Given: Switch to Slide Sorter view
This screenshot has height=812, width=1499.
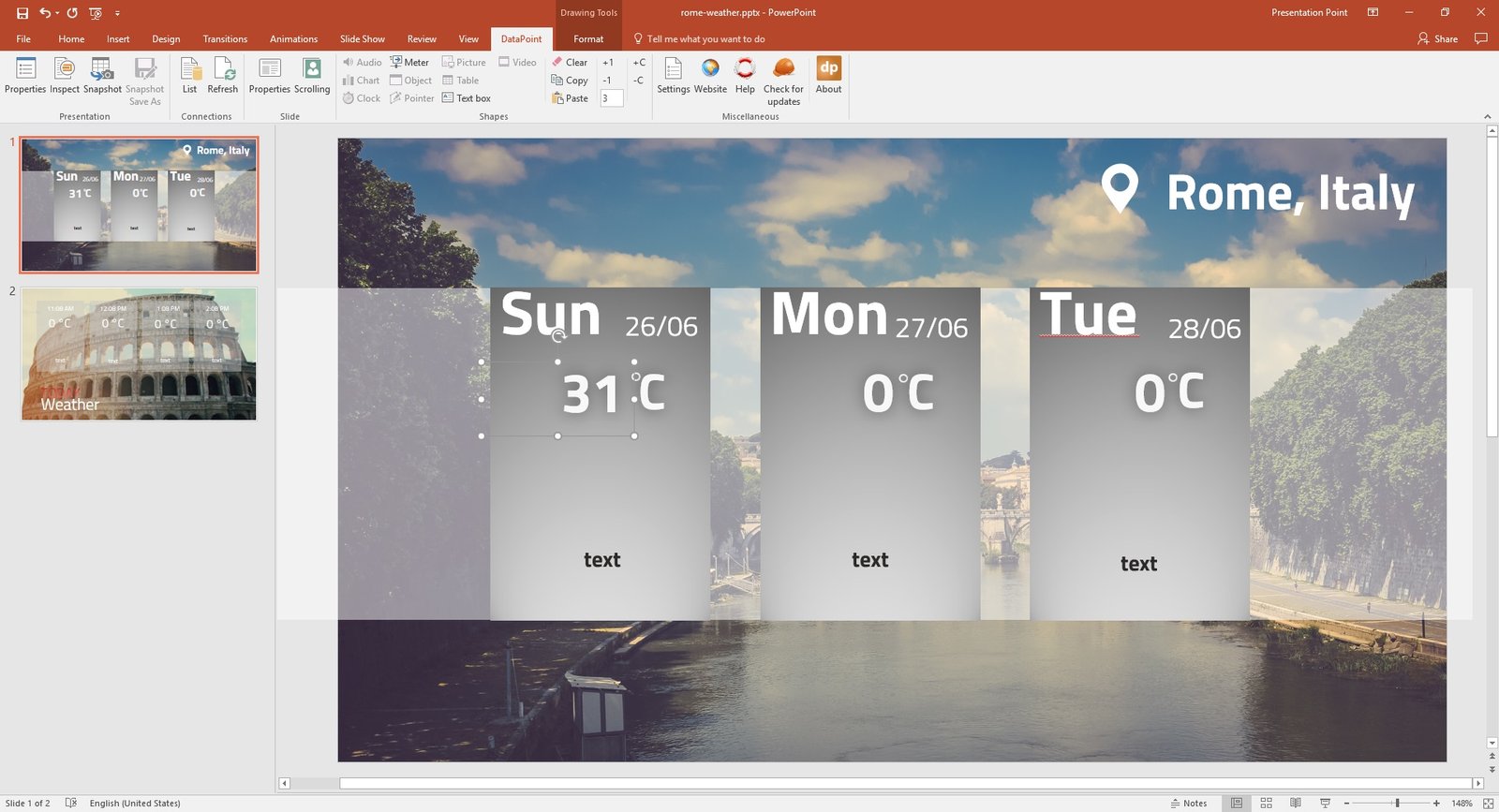Looking at the screenshot, I should point(1266,804).
